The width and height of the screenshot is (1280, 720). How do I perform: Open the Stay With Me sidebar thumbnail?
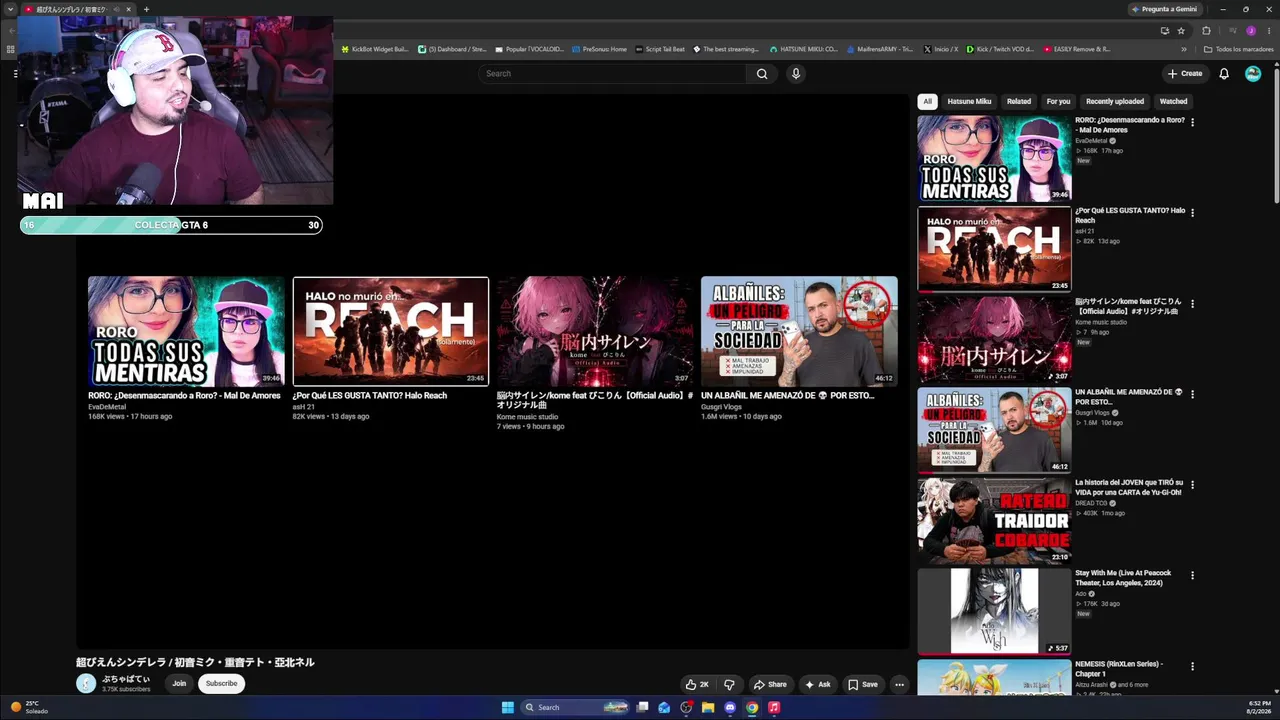point(994,612)
